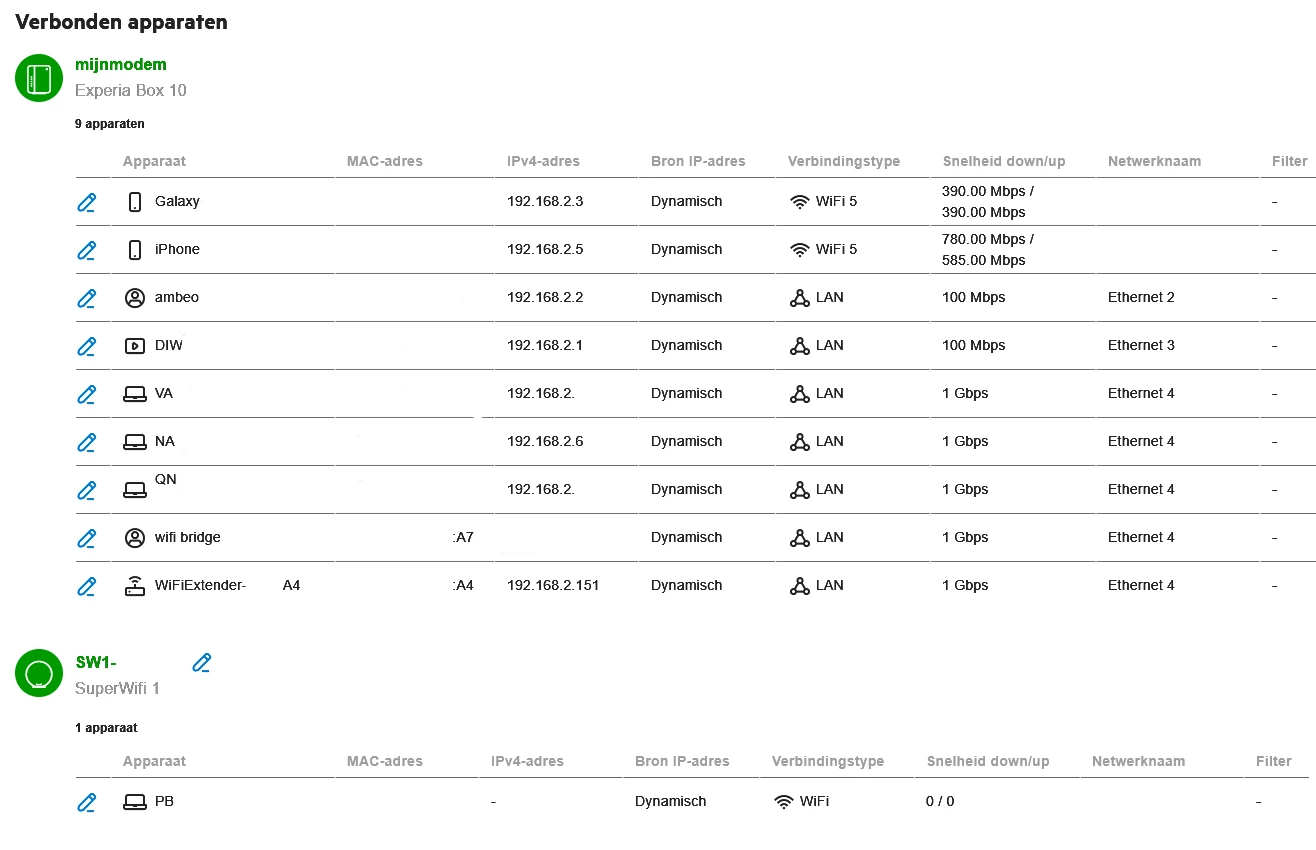This screenshot has width=1316, height=850.
Task: Edit the DIW device row
Action: (87, 346)
